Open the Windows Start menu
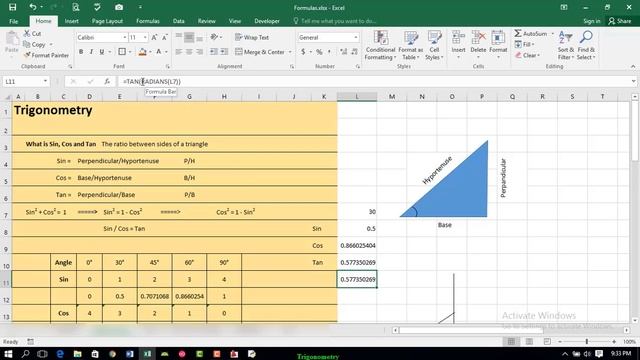 (x=8, y=353)
